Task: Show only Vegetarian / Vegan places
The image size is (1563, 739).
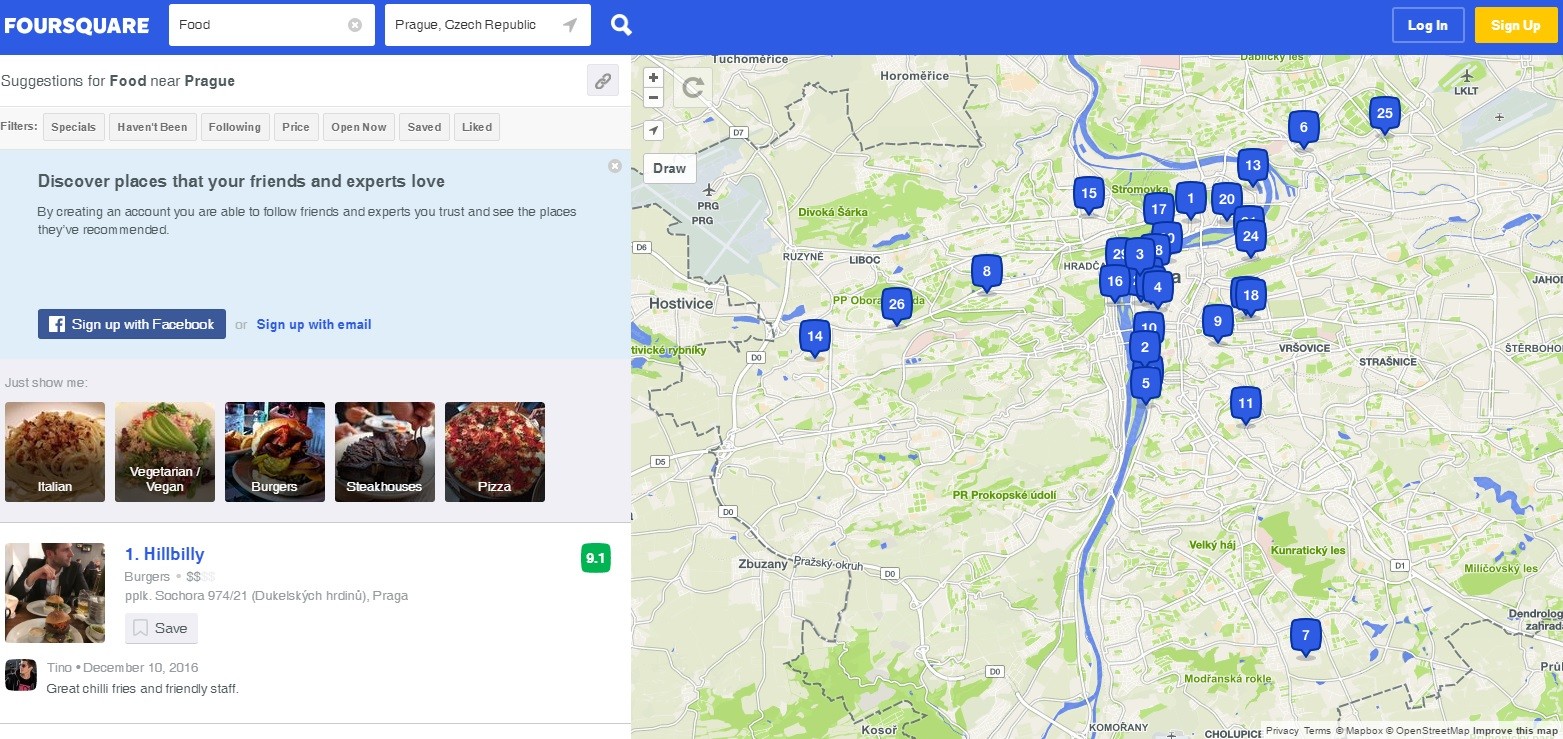Action: coord(165,452)
